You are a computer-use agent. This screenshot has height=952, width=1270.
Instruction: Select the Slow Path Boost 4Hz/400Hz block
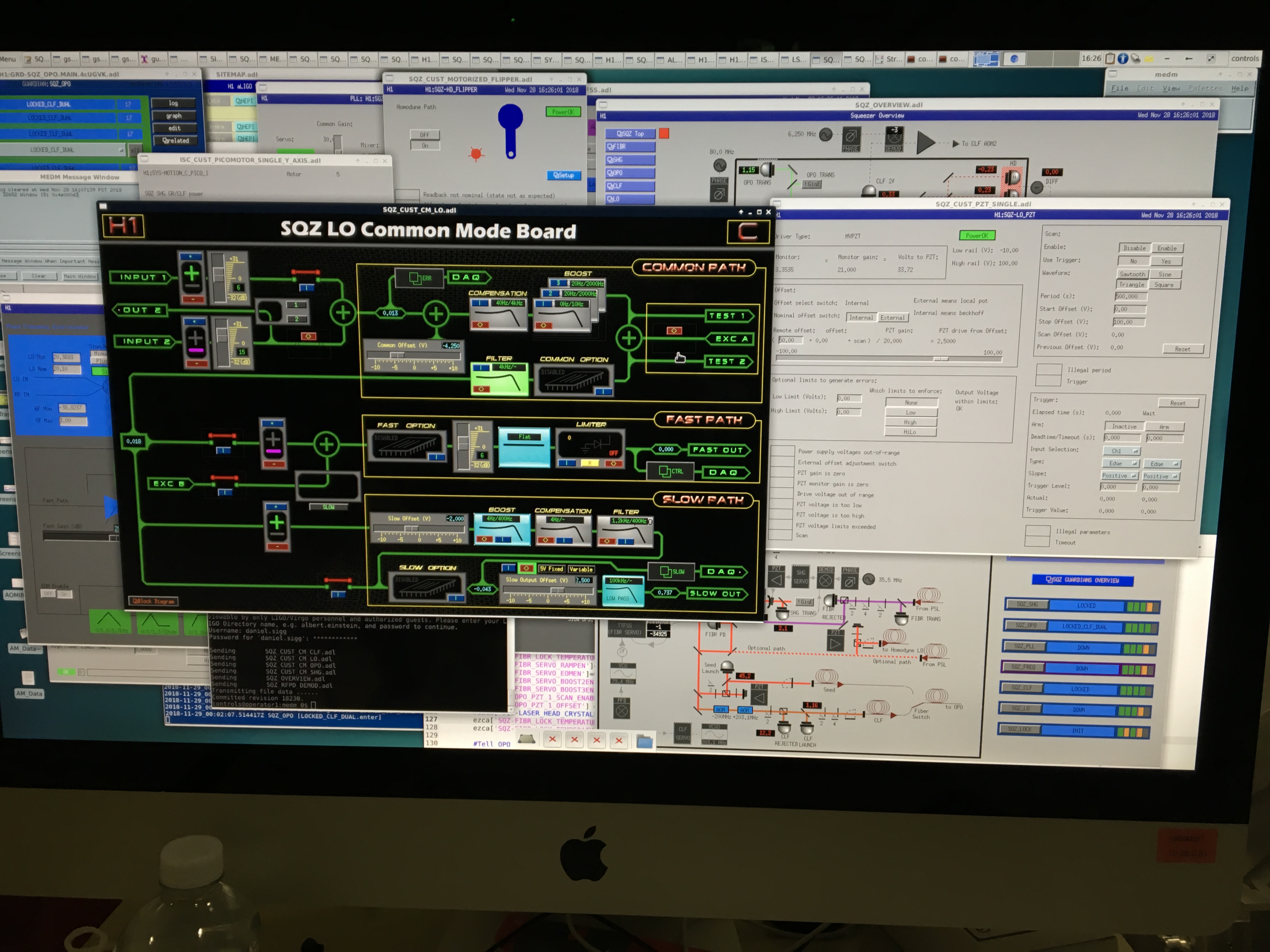coord(502,529)
